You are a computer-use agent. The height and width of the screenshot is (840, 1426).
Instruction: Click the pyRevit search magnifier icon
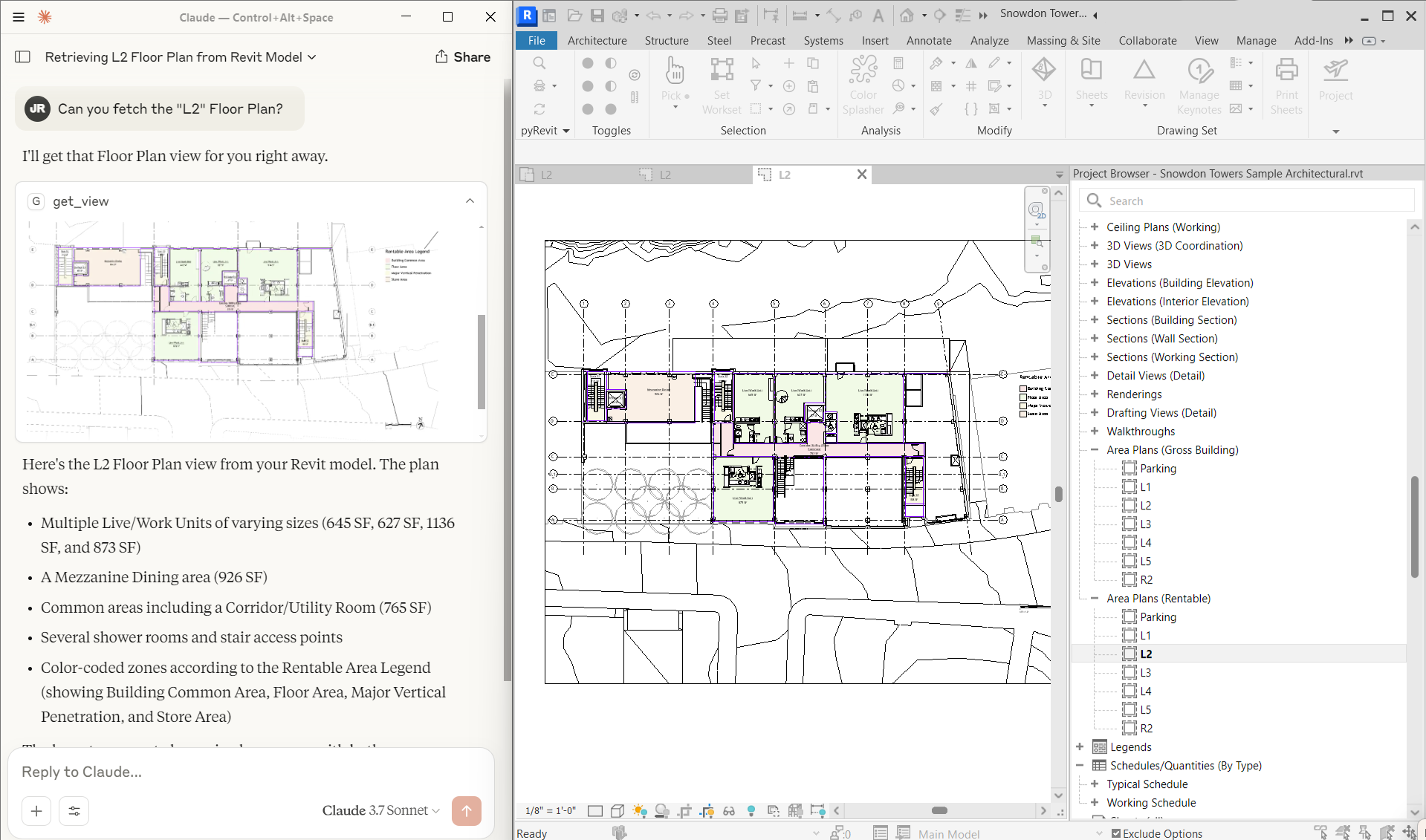pyautogui.click(x=539, y=63)
